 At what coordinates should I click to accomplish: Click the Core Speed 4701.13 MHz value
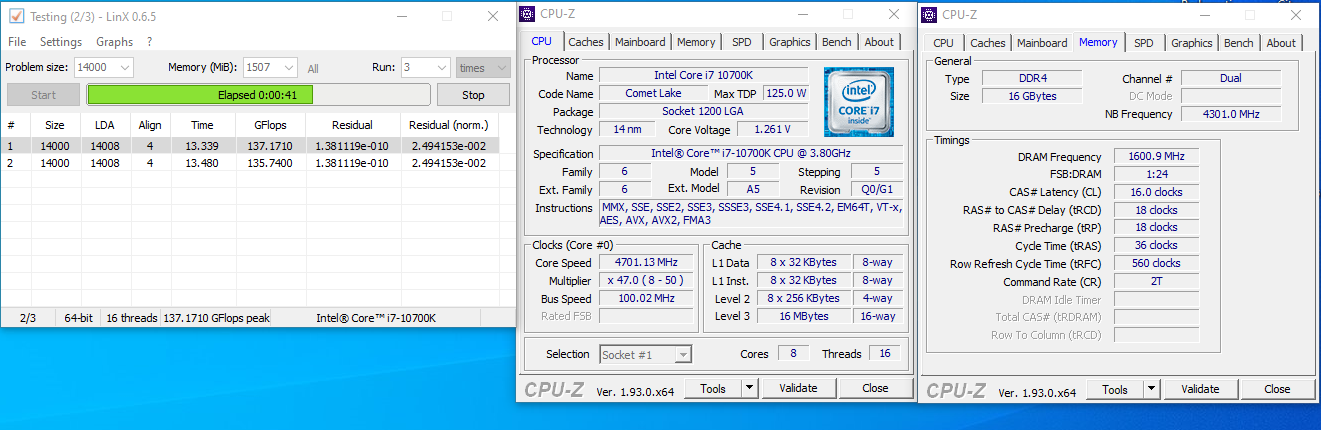coord(646,263)
